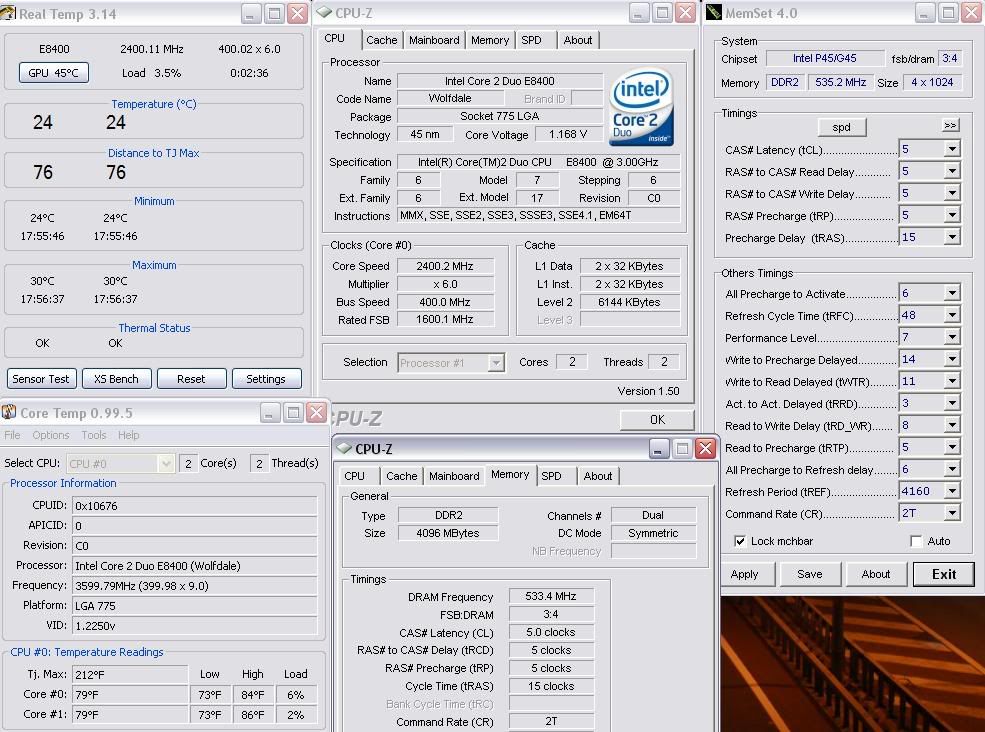Start the XS Bench benchmark

(x=116, y=379)
